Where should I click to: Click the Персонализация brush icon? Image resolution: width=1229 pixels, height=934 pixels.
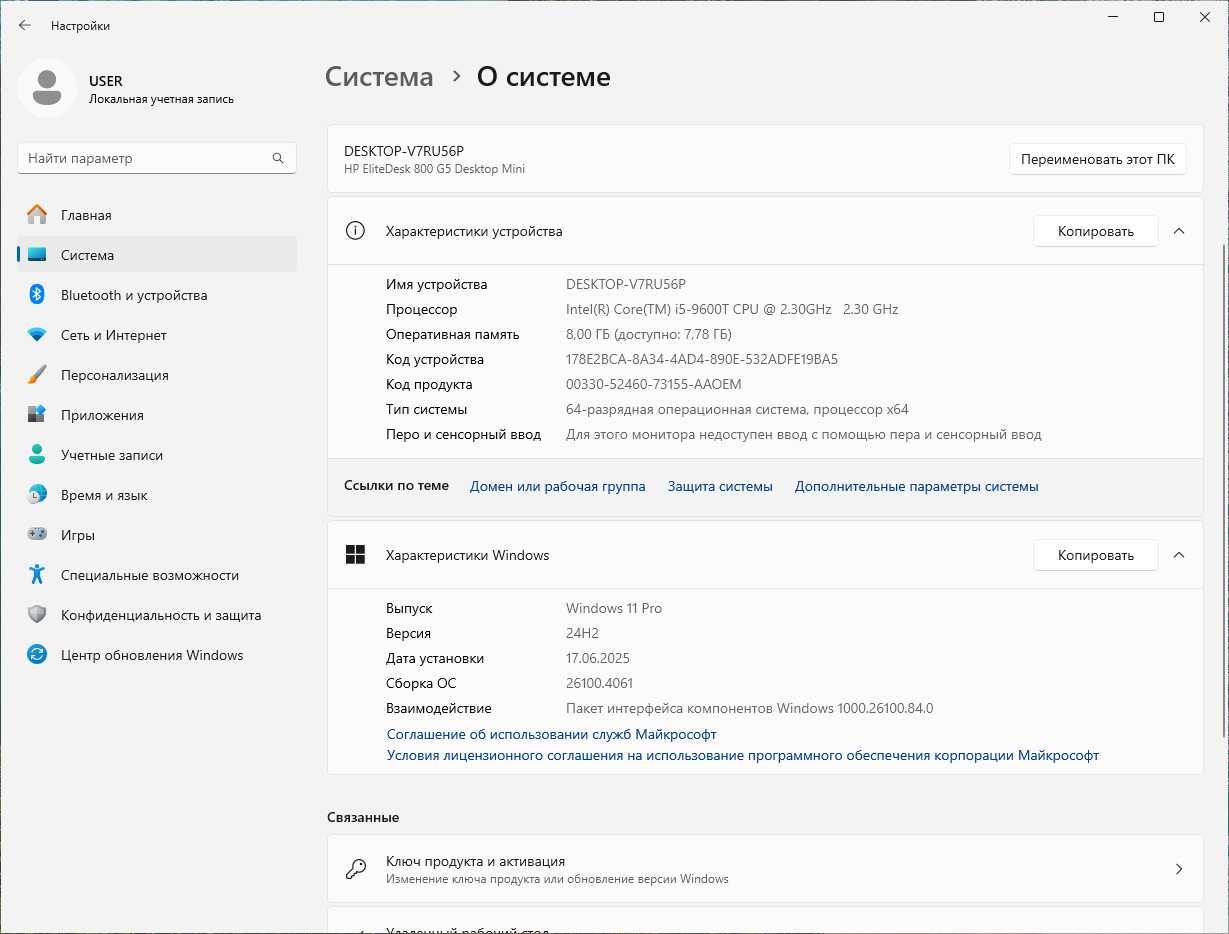(37, 375)
